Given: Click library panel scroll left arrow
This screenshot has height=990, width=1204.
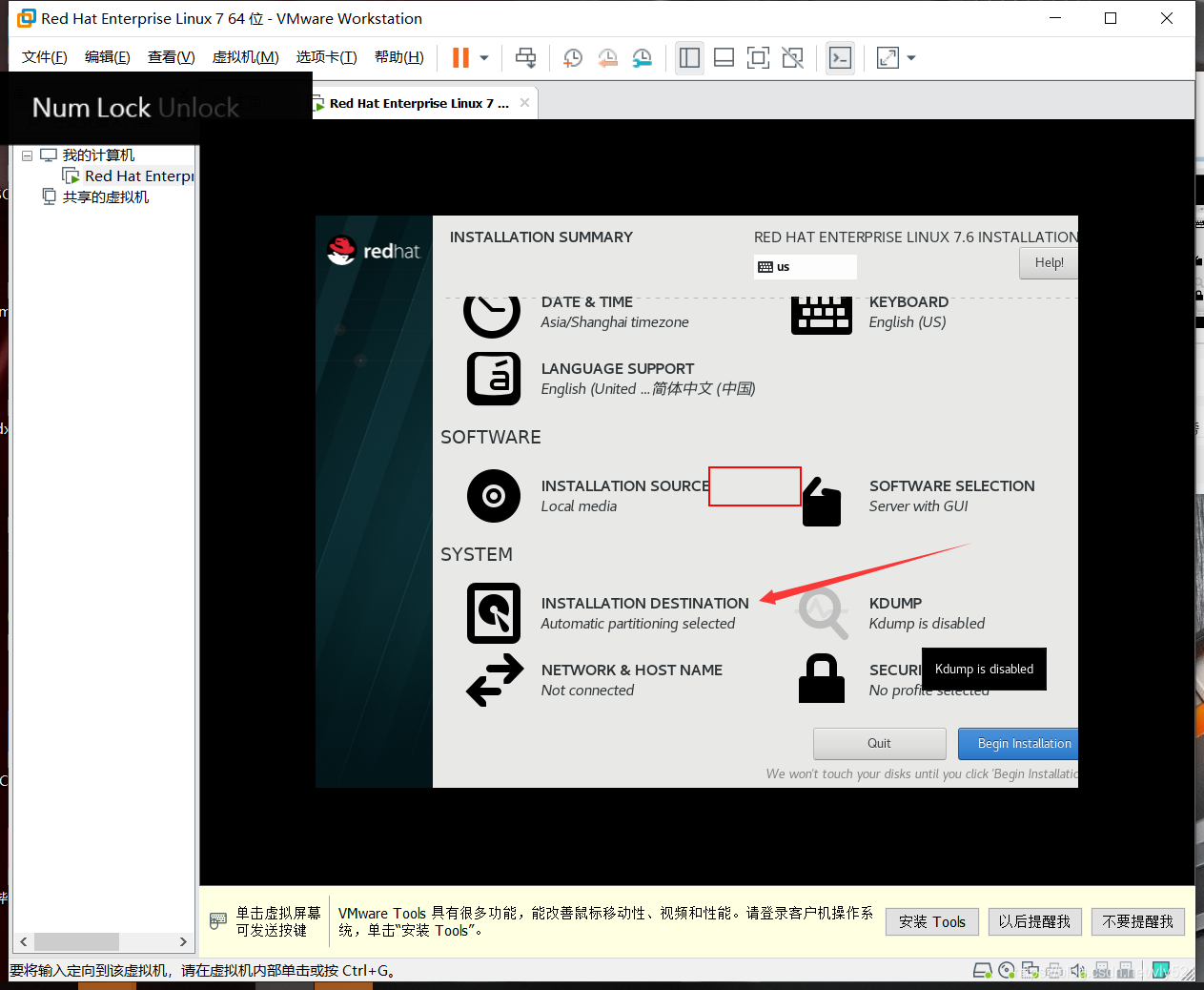Looking at the screenshot, I should [x=23, y=941].
